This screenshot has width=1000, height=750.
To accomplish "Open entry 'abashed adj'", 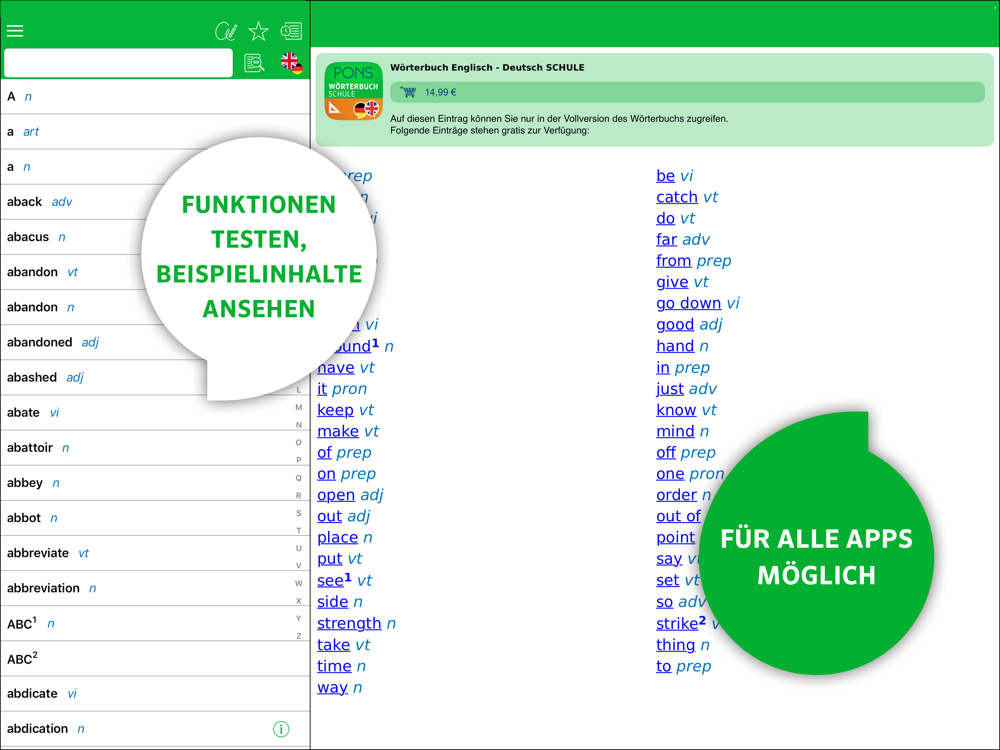I will (105, 377).
